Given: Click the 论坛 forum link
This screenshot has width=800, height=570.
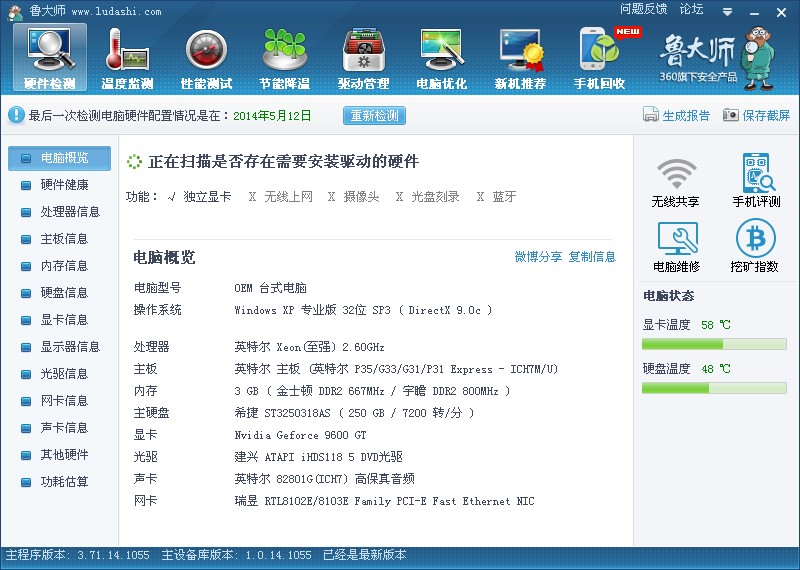Looking at the screenshot, I should 691,9.
